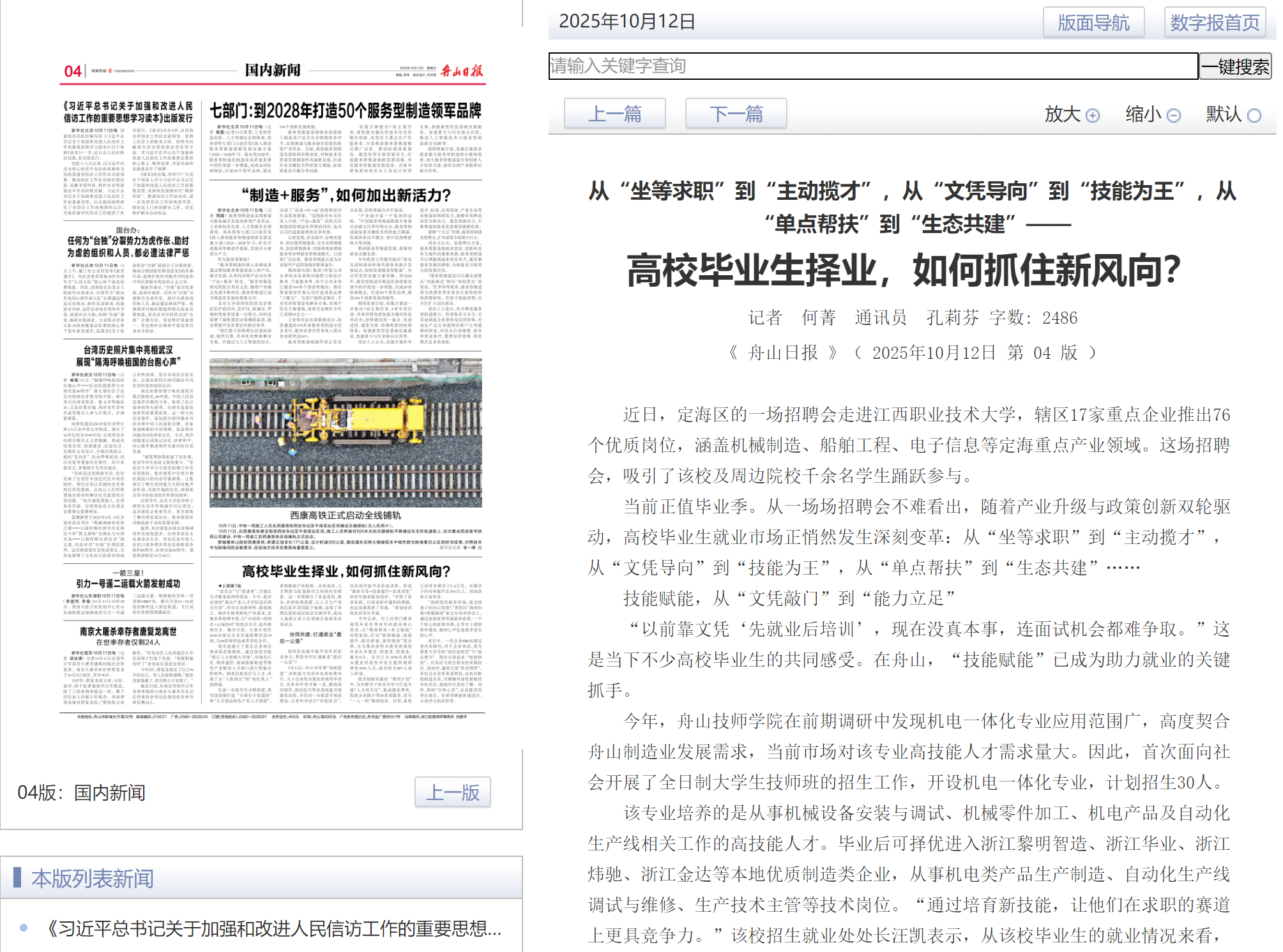Select the 默认 default size radio circle

[1254, 116]
